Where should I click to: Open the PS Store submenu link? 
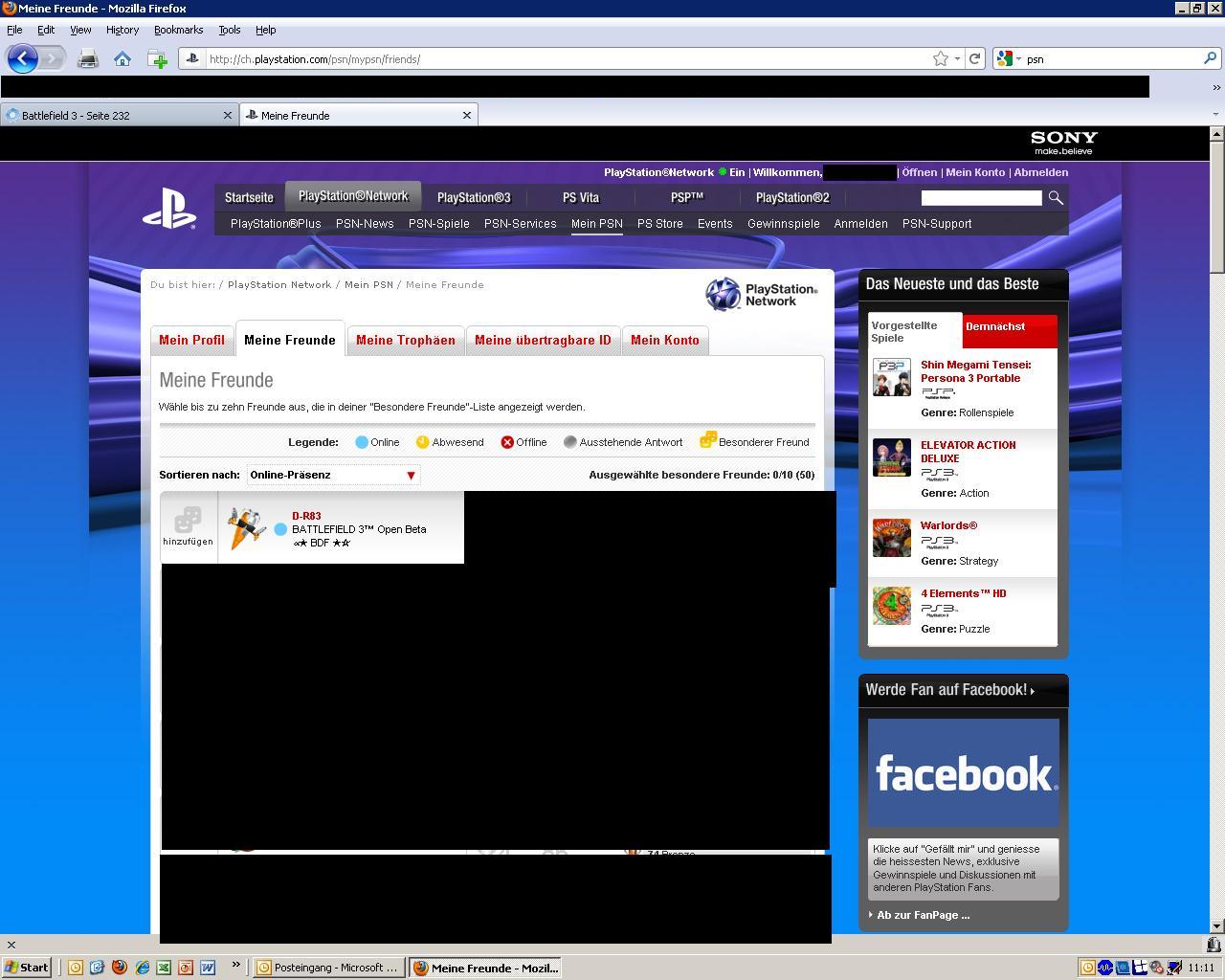pyautogui.click(x=660, y=223)
